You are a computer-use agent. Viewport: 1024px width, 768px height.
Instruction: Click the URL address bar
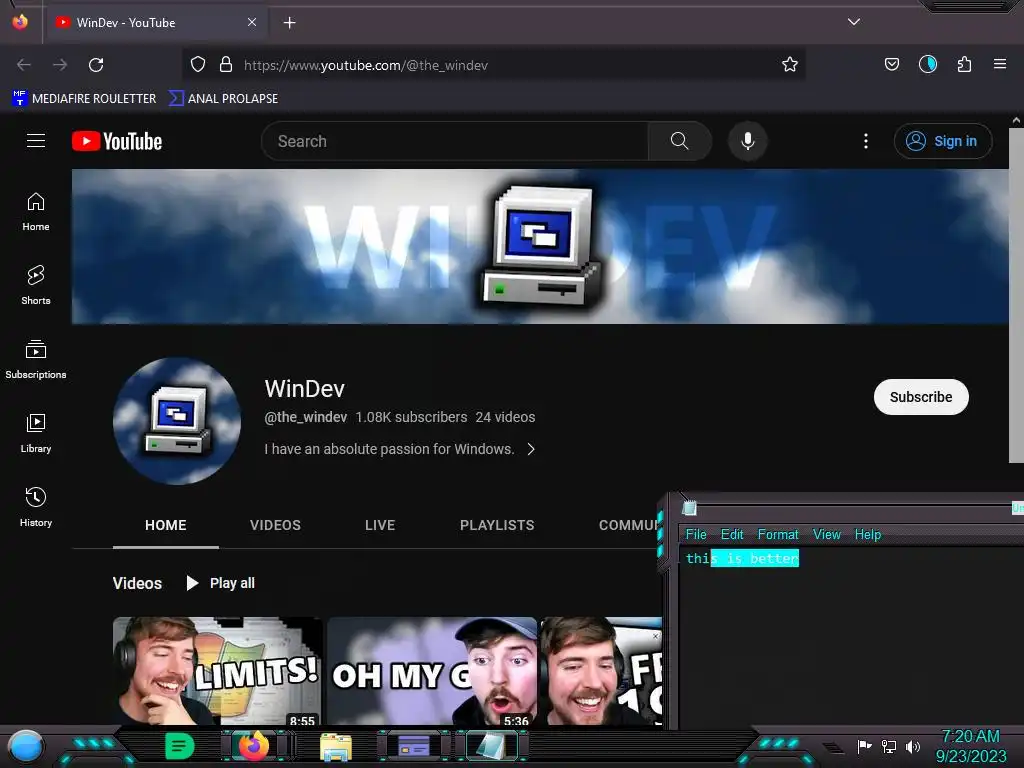pos(493,65)
